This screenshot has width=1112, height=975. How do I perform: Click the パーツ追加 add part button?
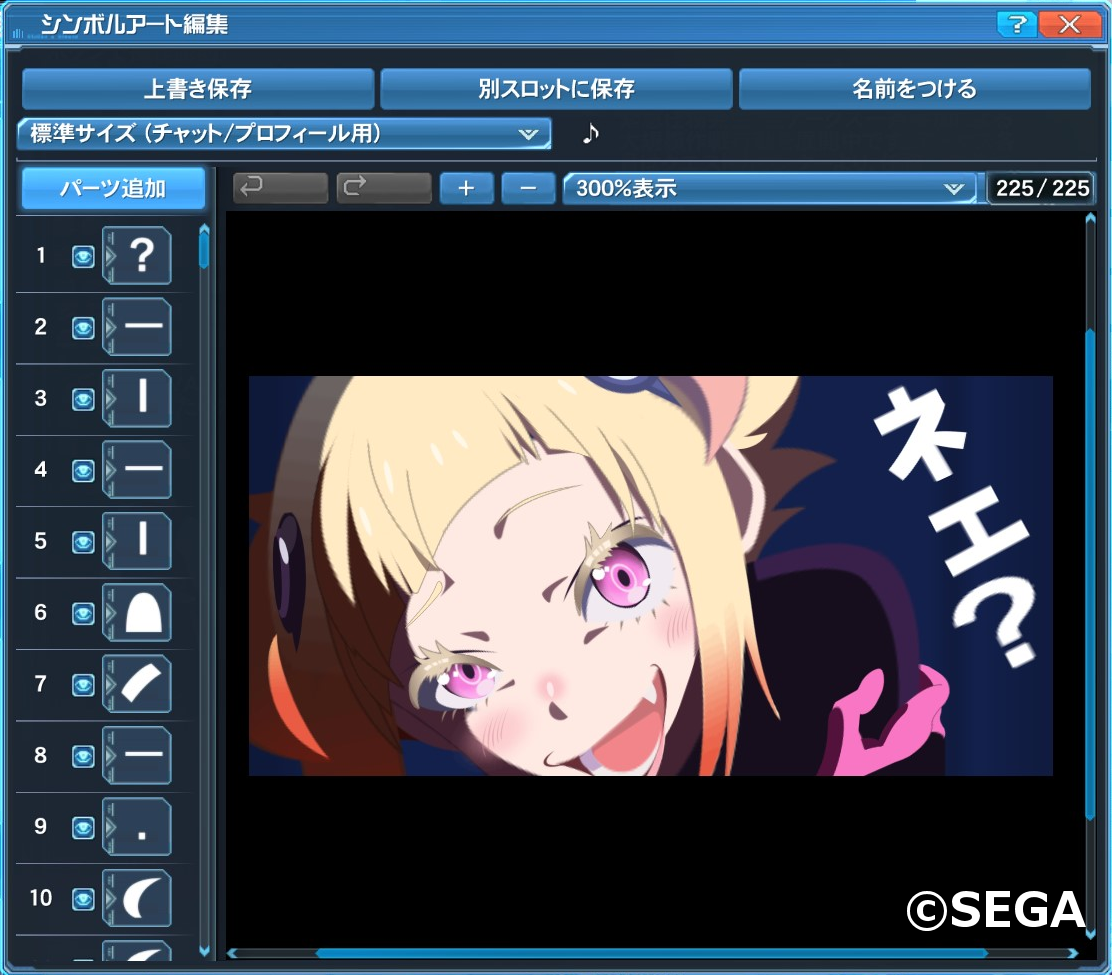click(113, 189)
